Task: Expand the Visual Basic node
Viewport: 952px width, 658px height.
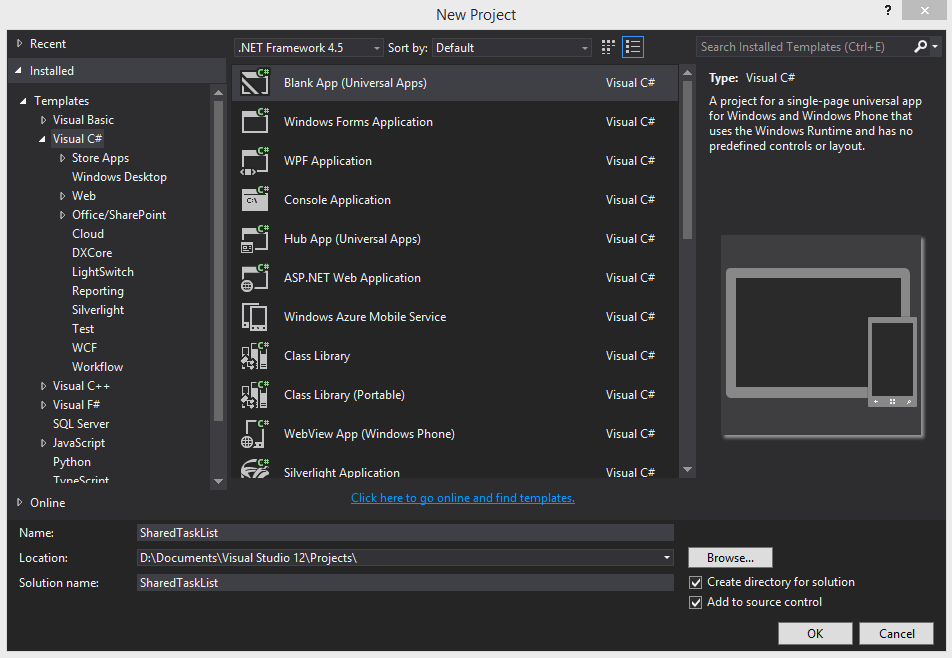Action: 43,120
